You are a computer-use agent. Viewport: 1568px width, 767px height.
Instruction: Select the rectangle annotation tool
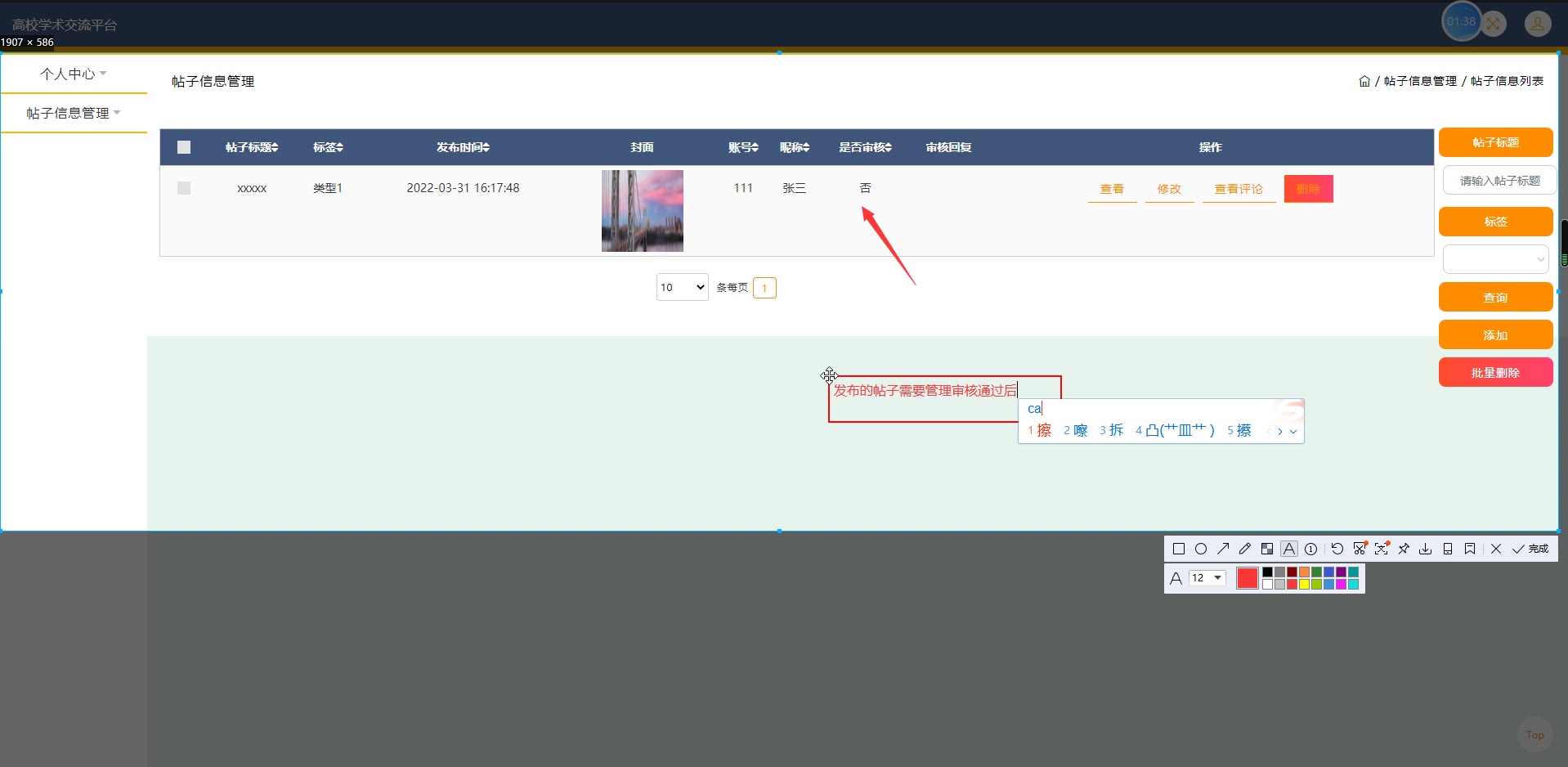point(1179,549)
